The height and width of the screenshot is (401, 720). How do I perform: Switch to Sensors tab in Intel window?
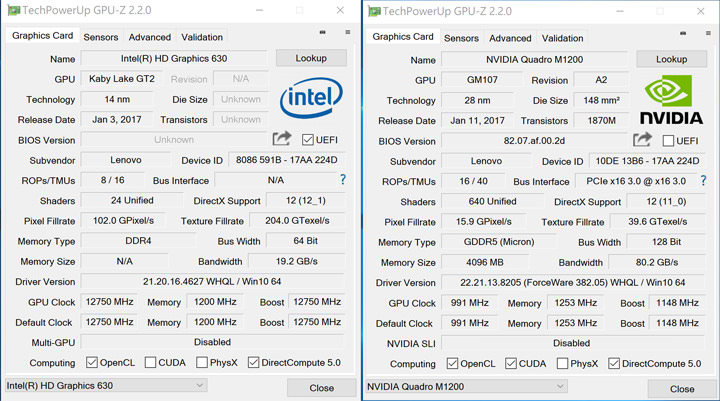point(100,37)
